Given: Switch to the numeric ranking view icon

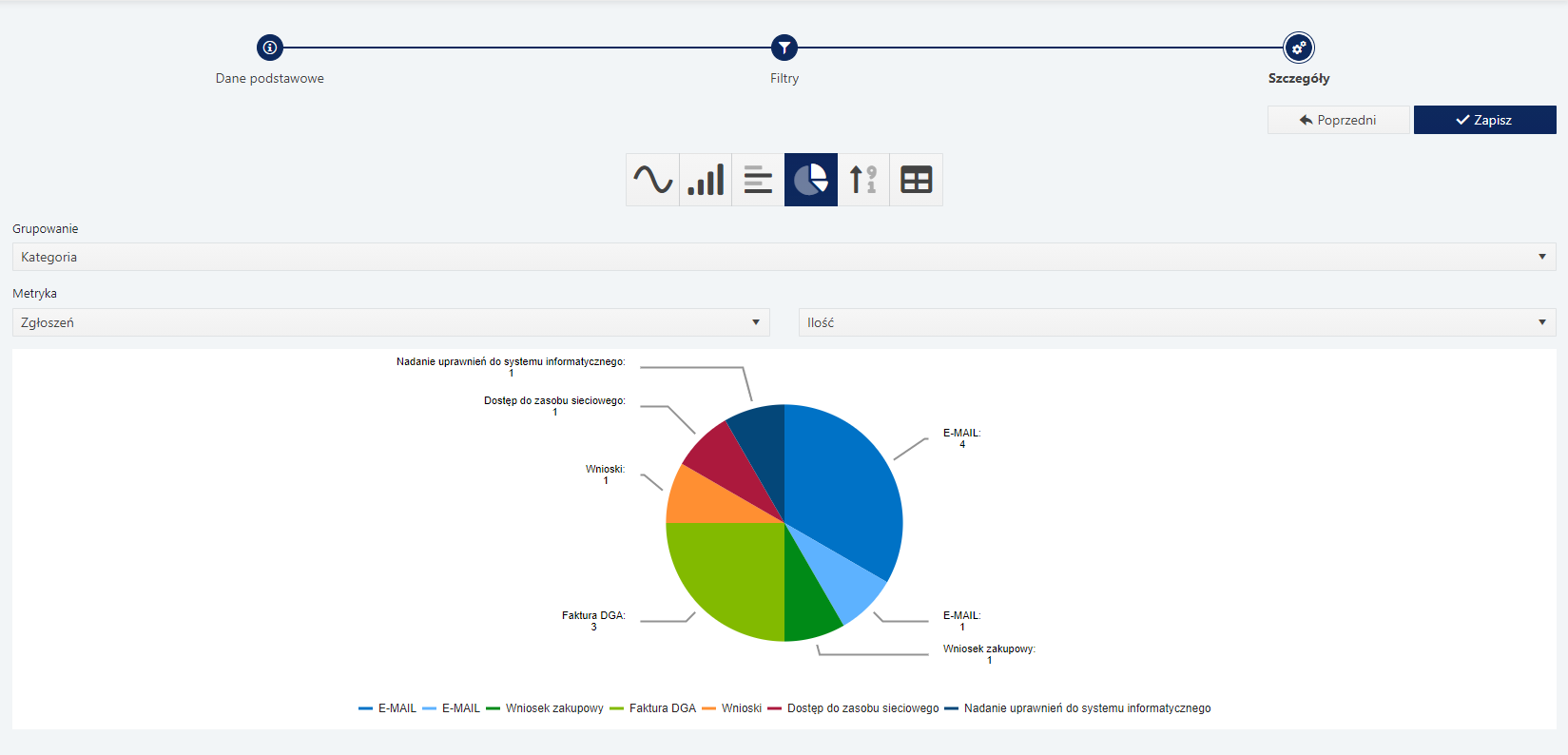Looking at the screenshot, I should pos(863,180).
